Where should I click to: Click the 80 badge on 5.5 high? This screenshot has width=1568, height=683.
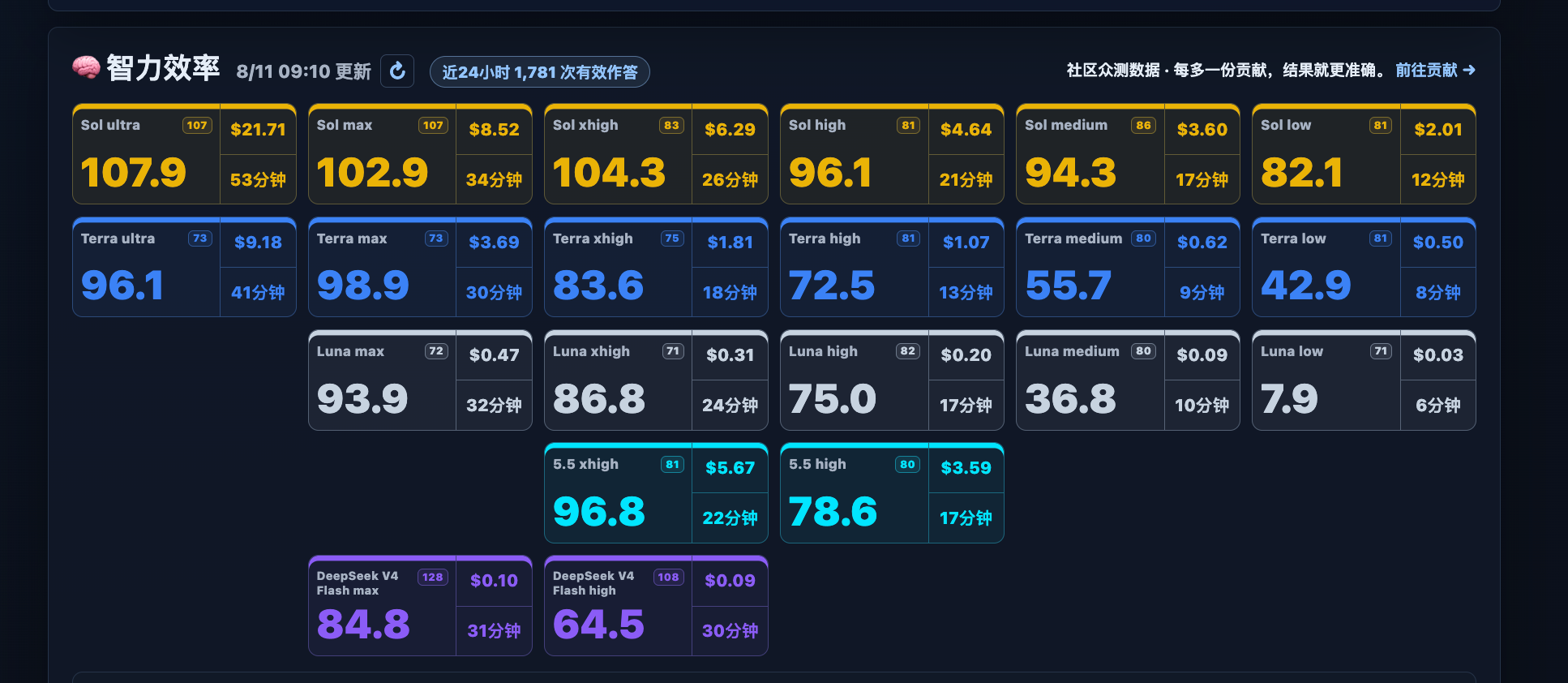coord(907,464)
